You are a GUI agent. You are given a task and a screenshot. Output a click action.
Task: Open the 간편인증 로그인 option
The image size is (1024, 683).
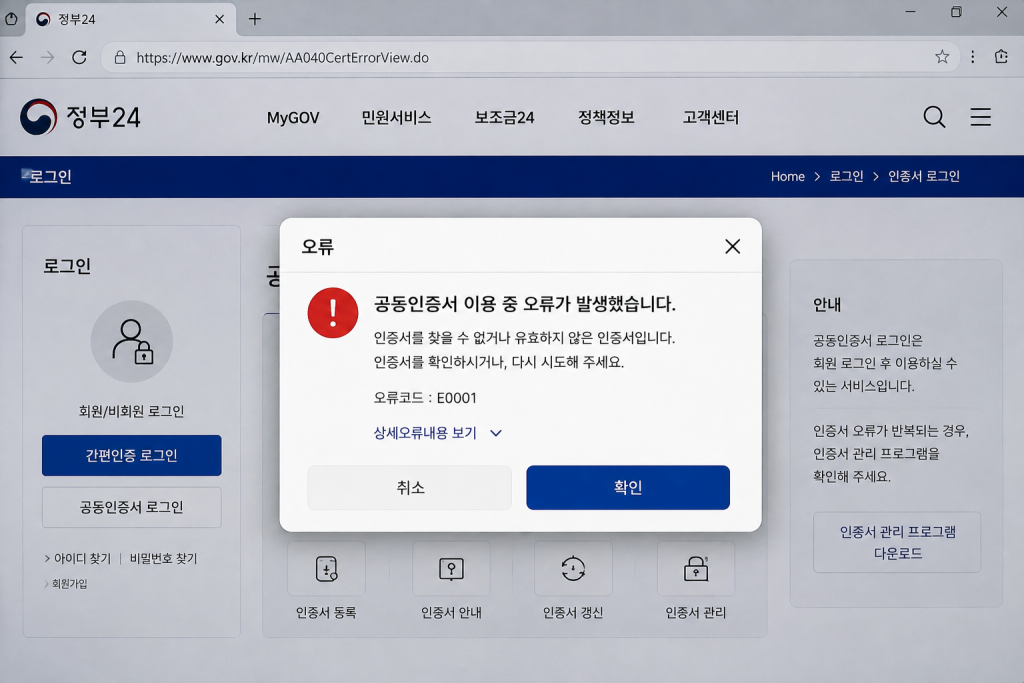tap(131, 455)
